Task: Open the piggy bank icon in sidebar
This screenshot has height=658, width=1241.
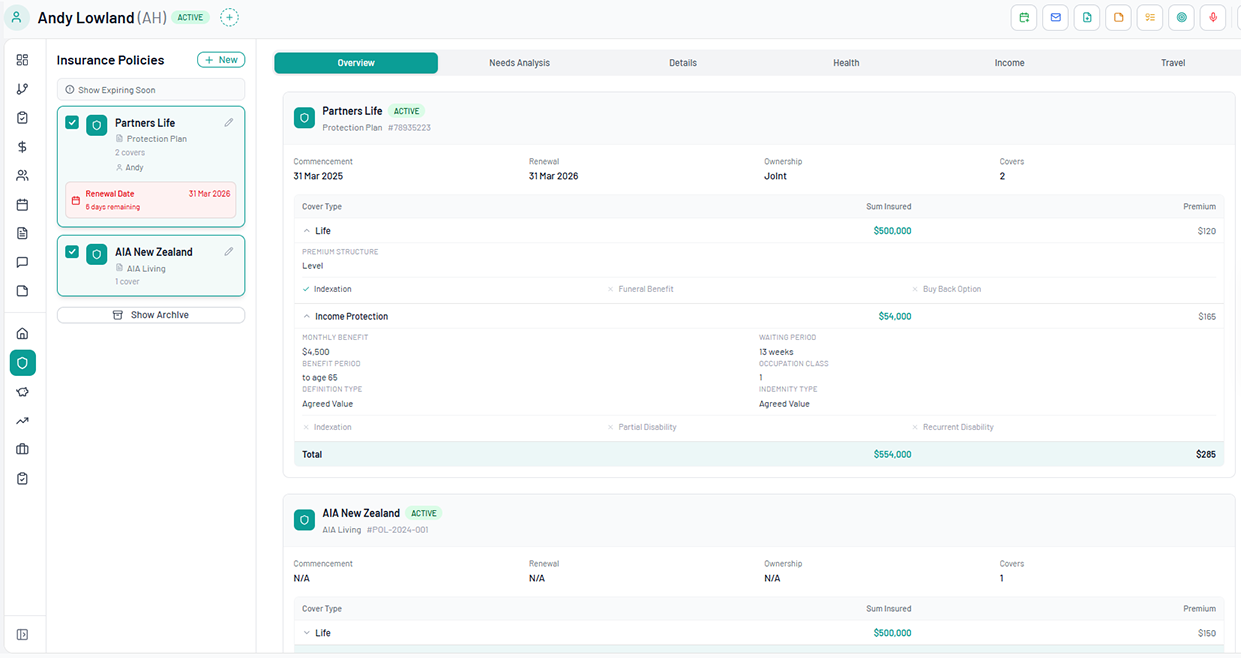Action: (22, 392)
